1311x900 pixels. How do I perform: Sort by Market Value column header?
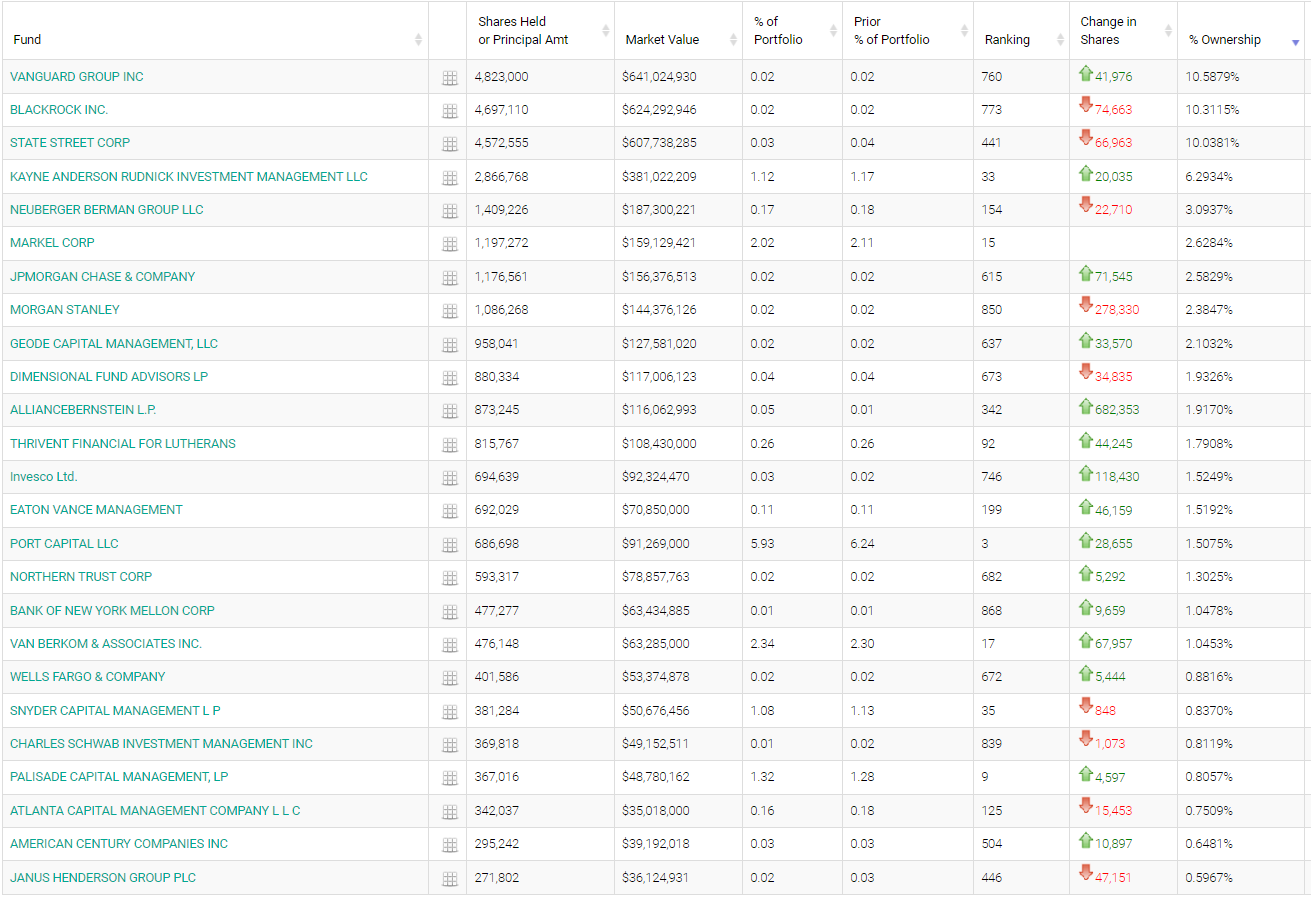(x=678, y=31)
